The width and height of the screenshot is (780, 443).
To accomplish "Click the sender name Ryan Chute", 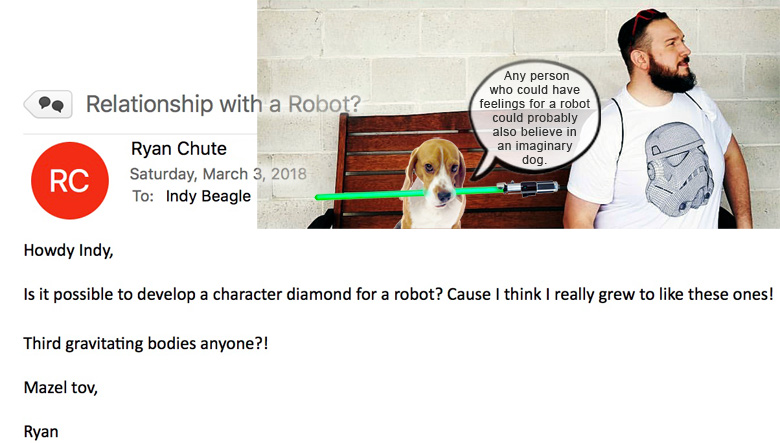I will tap(179, 149).
